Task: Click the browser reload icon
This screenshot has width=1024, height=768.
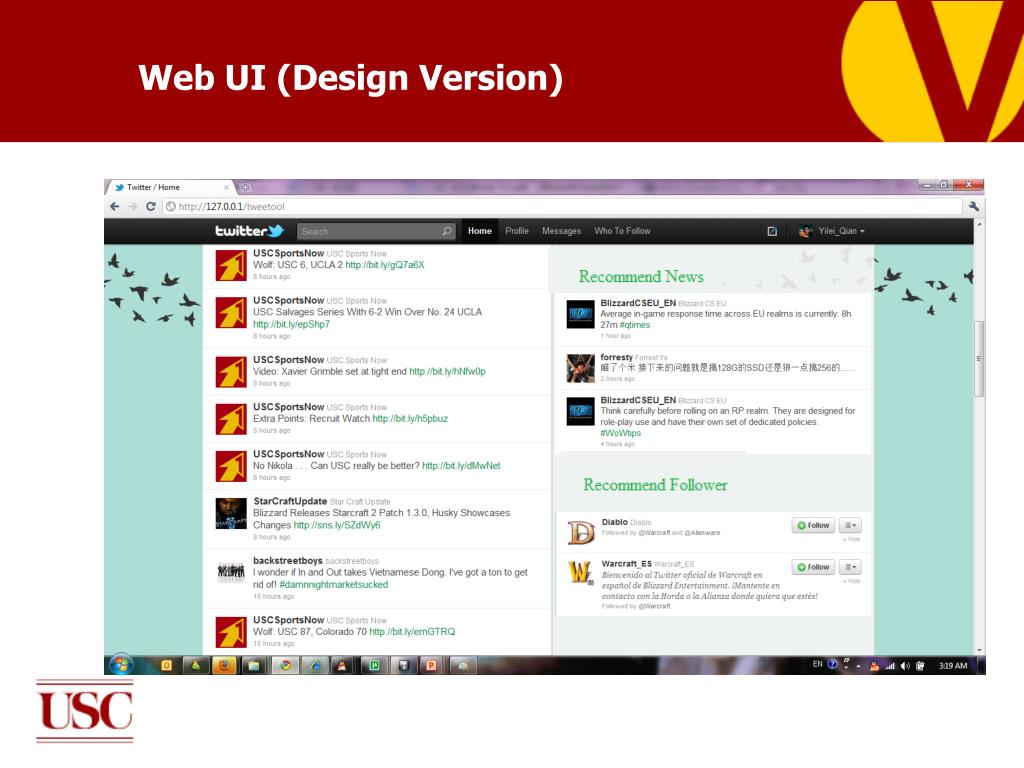Action: click(x=151, y=206)
